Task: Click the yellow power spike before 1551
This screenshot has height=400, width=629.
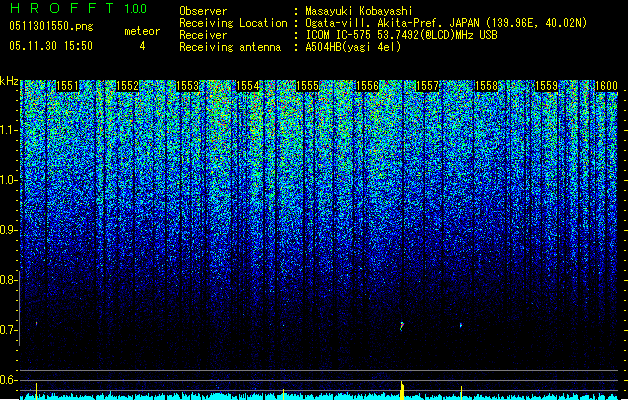Action: click(36, 391)
